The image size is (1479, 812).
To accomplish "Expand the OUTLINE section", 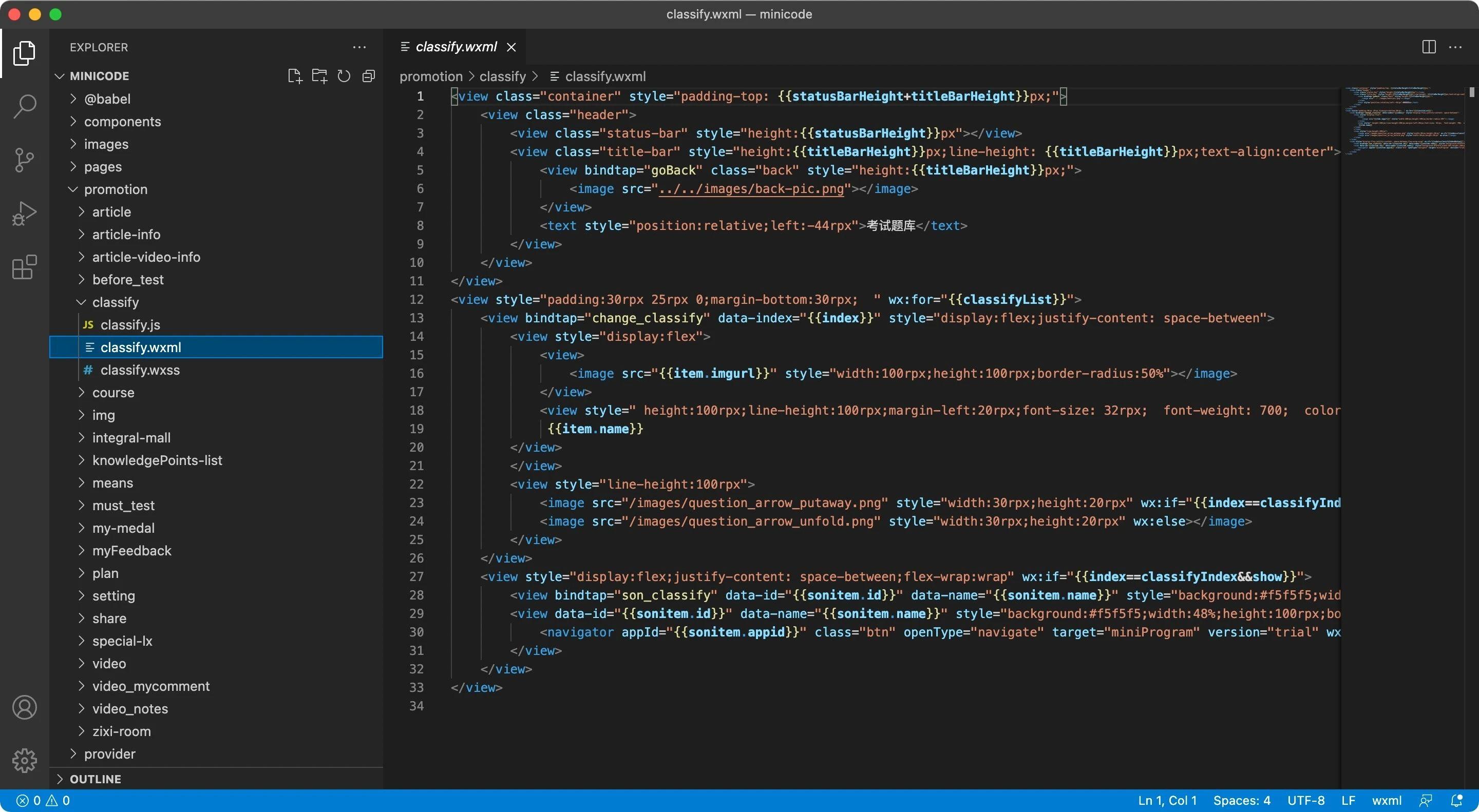I will pyautogui.click(x=96, y=779).
